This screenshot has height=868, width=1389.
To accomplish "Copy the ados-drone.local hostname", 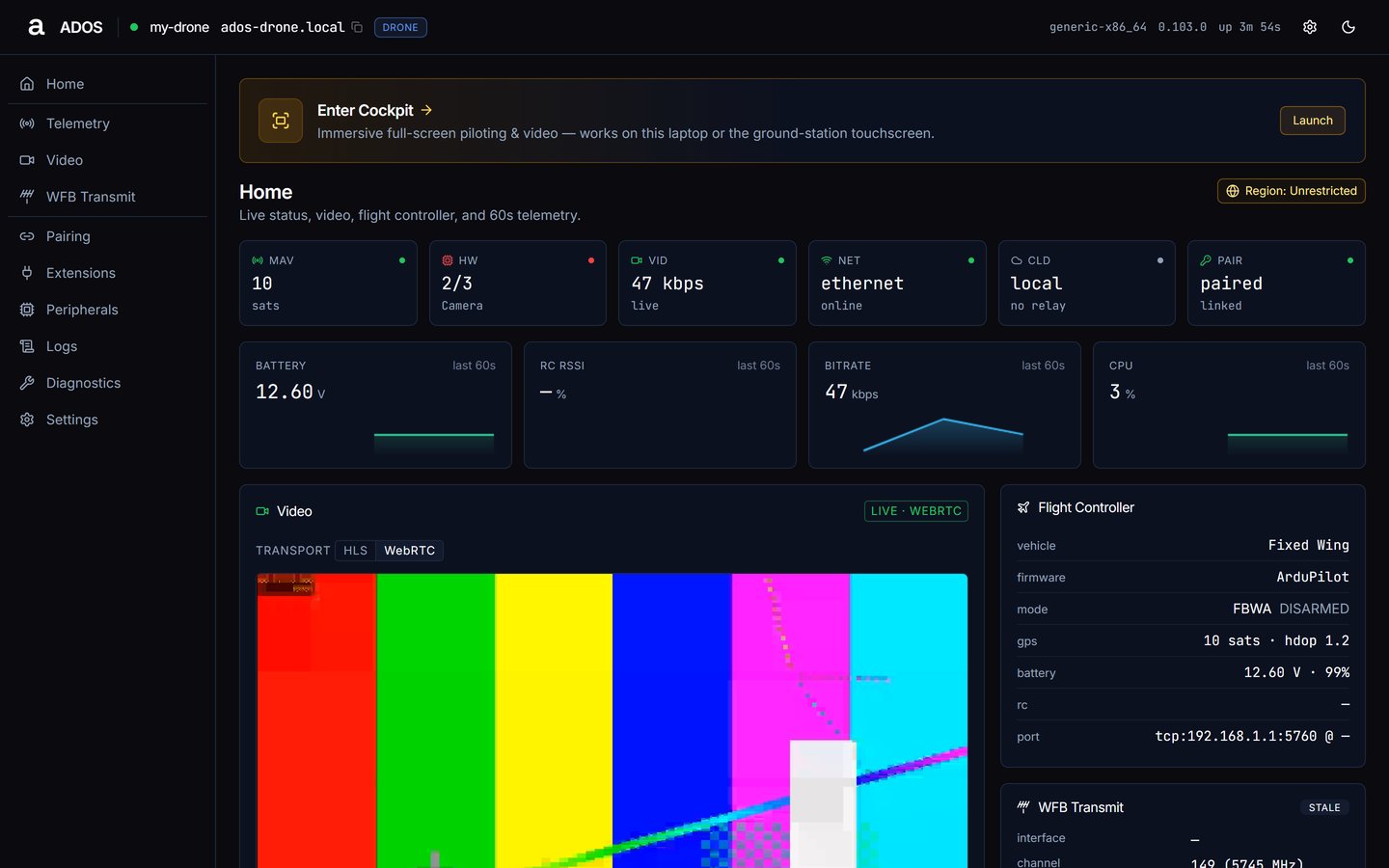I will pyautogui.click(x=357, y=27).
